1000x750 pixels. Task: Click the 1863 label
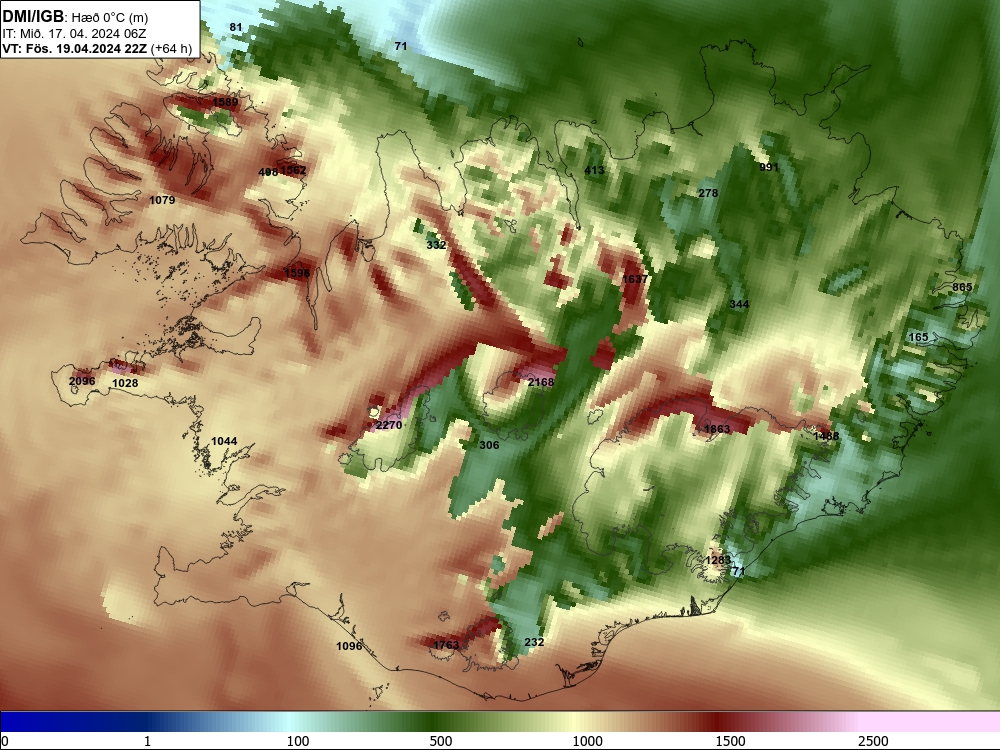pos(717,429)
